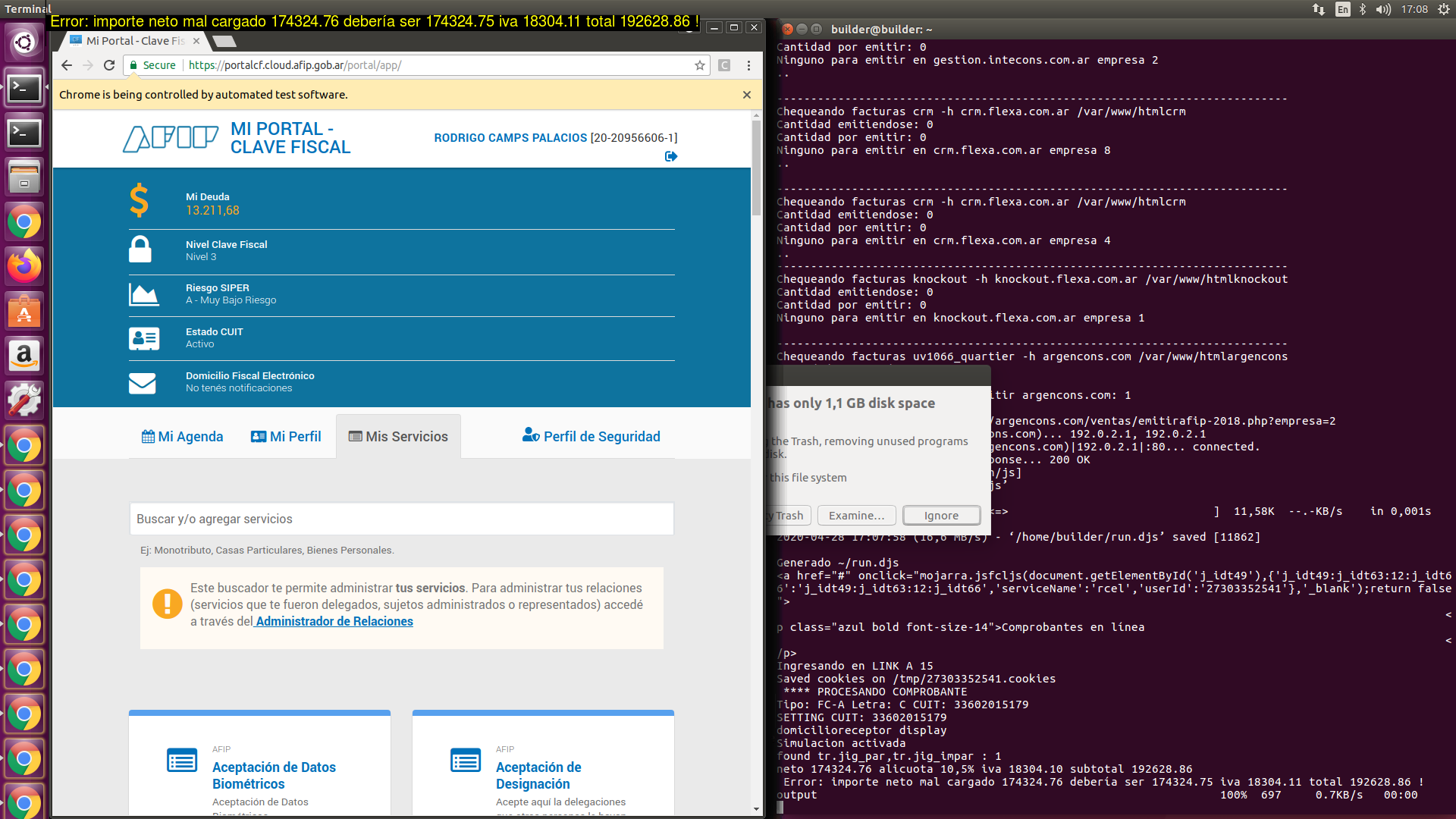The image size is (1456, 819).
Task: Go forward in Chrome browser
Action: [x=88, y=65]
